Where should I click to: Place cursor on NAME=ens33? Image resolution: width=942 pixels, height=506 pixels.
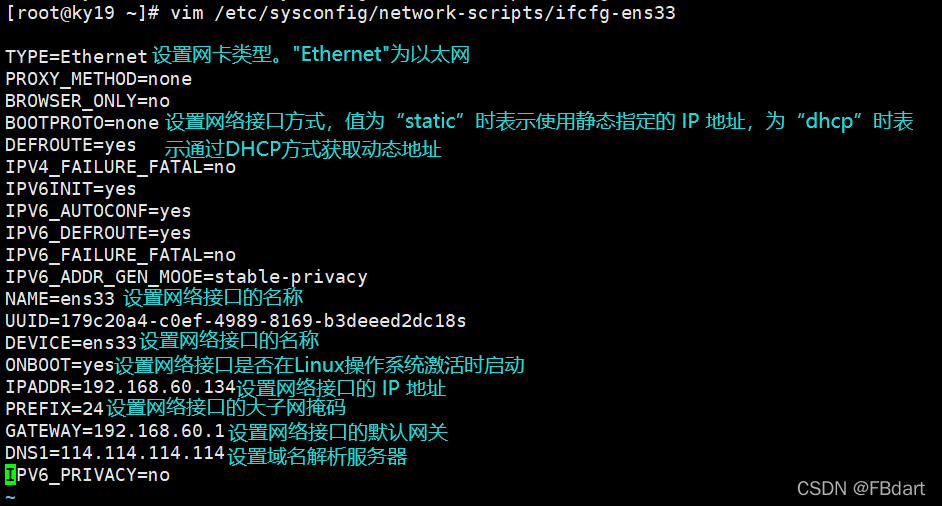[x=60, y=299]
